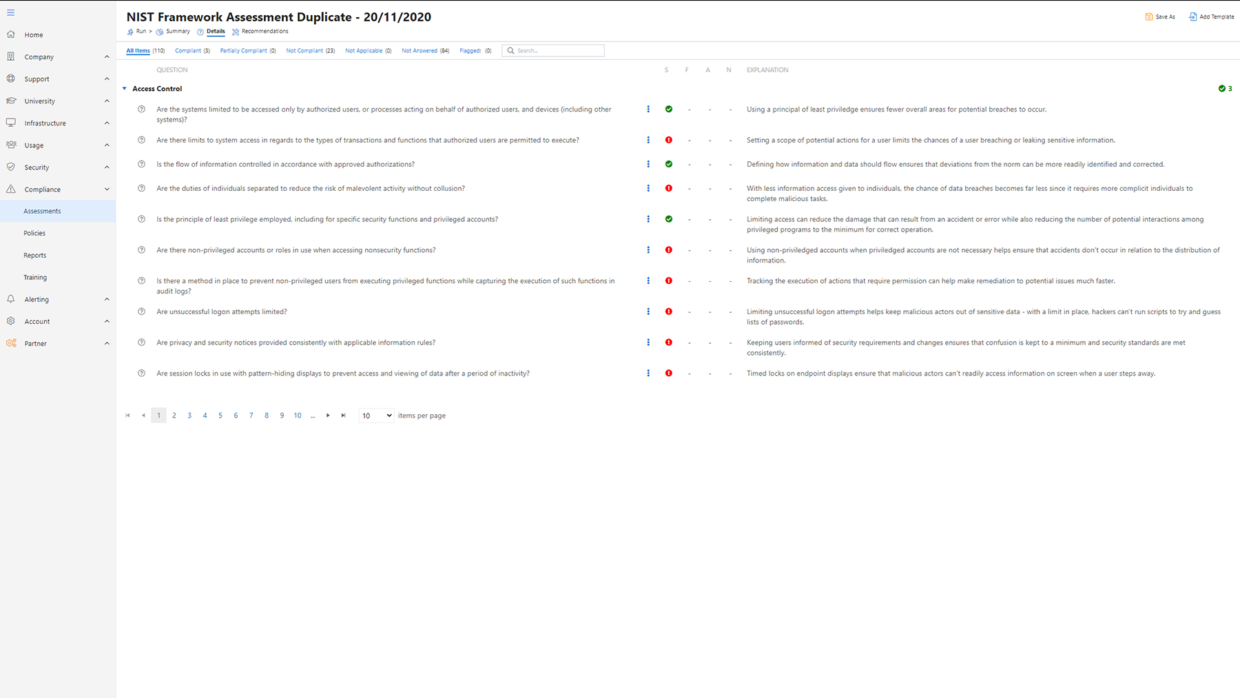1240x698 pixels.
Task: Click the Compliance warning triangle icon
Action: (x=11, y=189)
